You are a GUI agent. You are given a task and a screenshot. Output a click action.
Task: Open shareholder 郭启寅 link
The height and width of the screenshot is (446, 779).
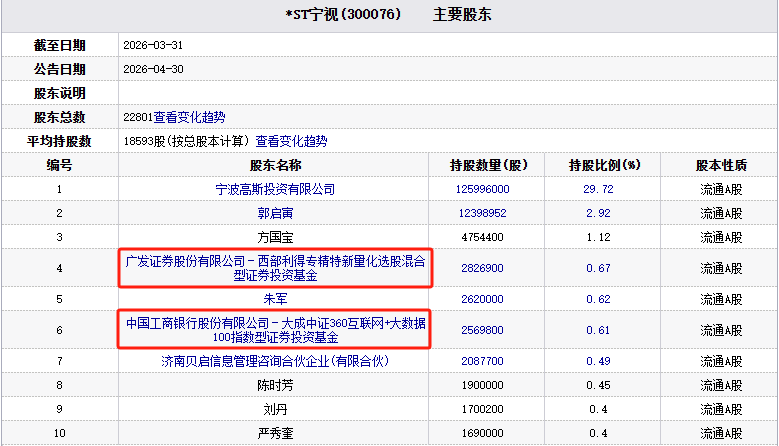[275, 213]
